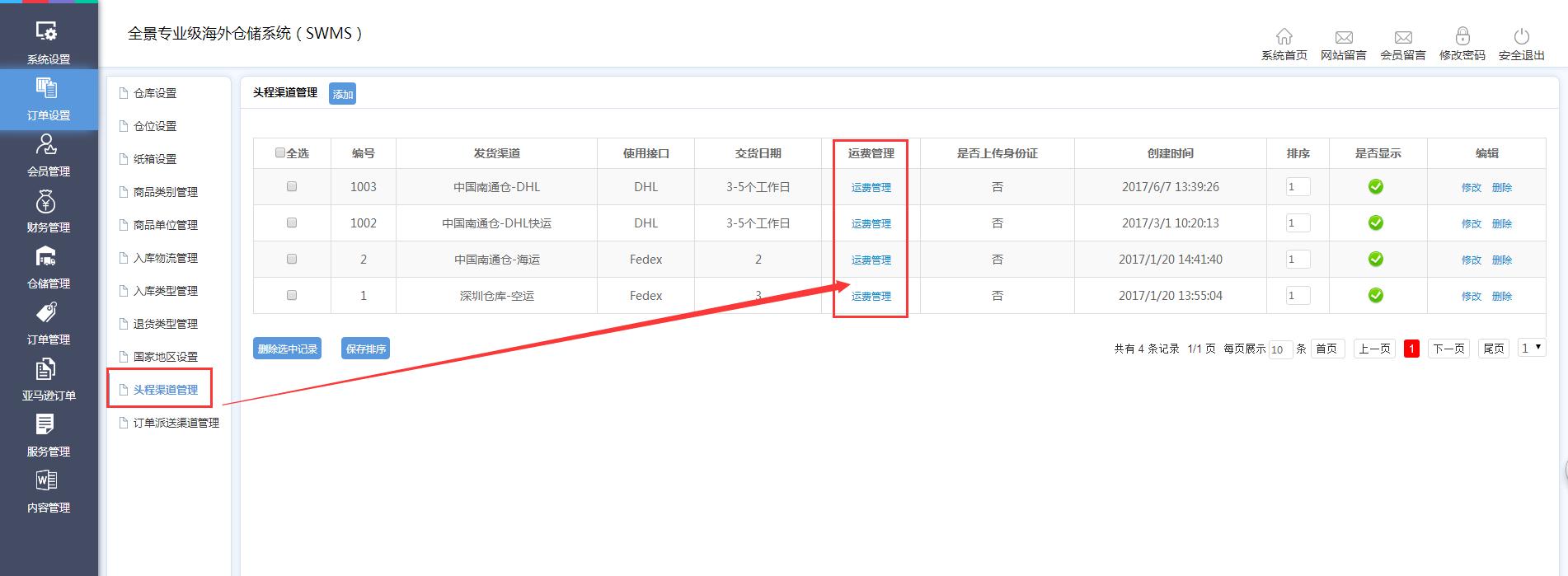Click the 系统首页 home icon

click(1284, 37)
